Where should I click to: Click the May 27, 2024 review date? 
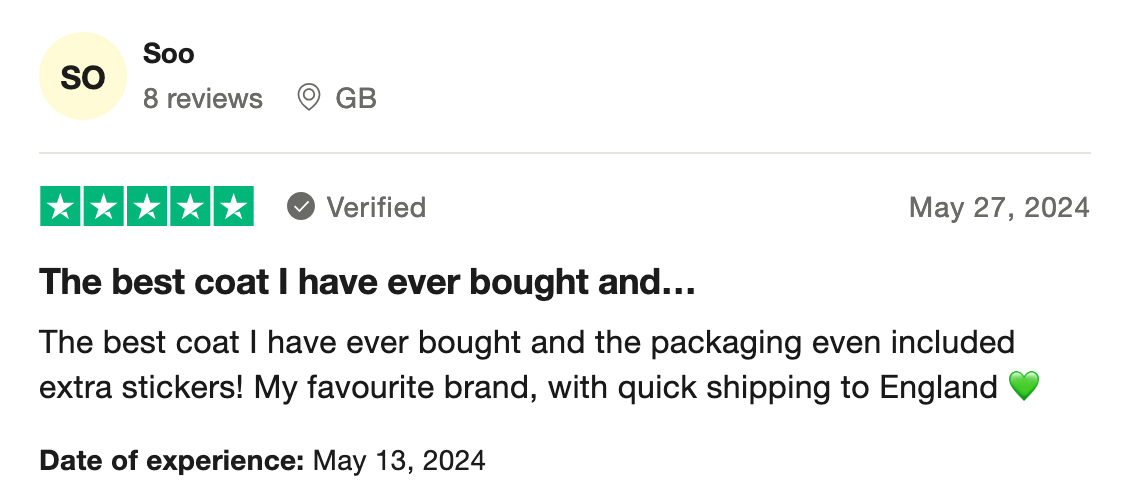pyautogui.click(x=998, y=207)
